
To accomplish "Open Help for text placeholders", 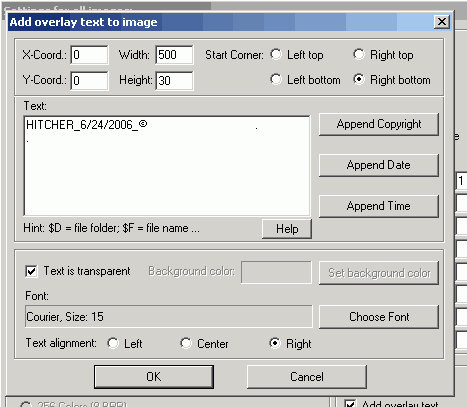I will coord(287,229).
